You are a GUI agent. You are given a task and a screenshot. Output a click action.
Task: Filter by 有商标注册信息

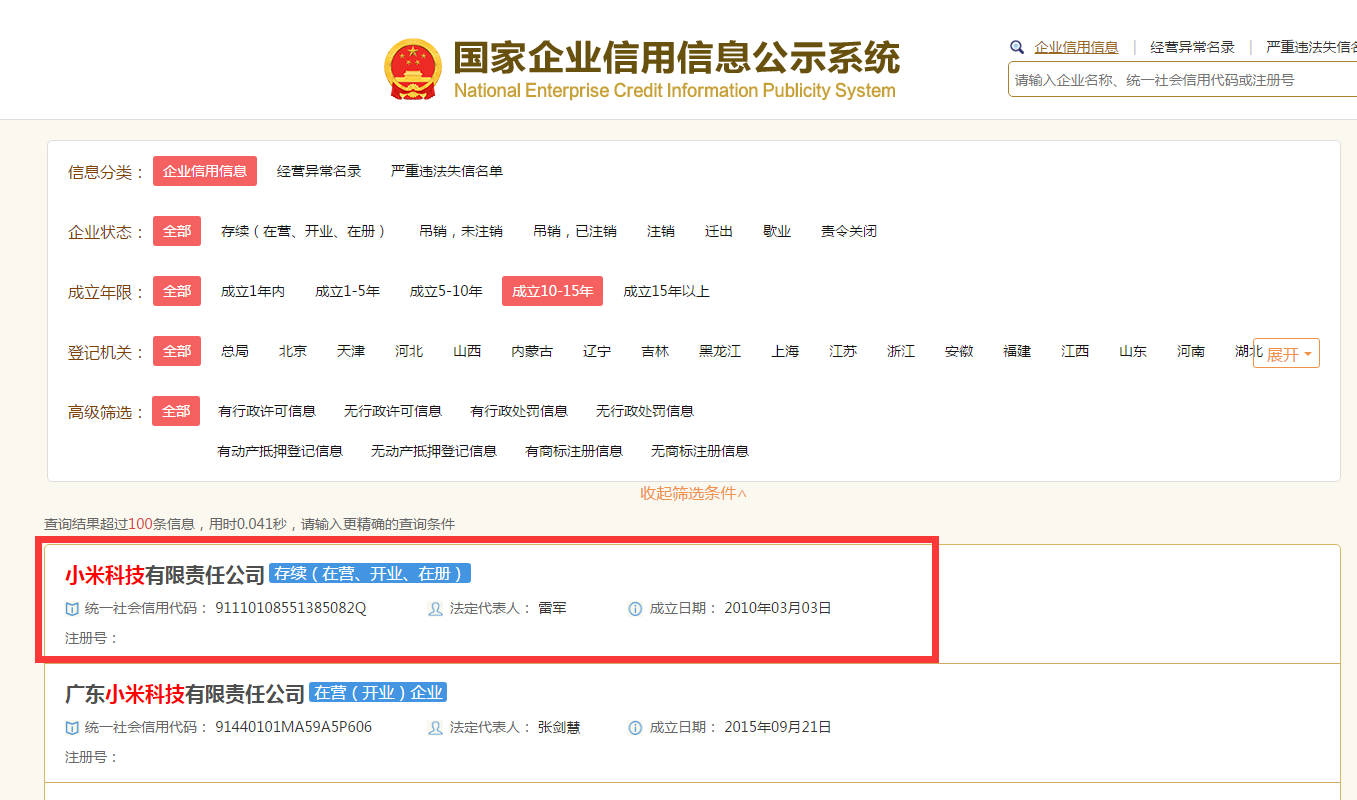(574, 451)
